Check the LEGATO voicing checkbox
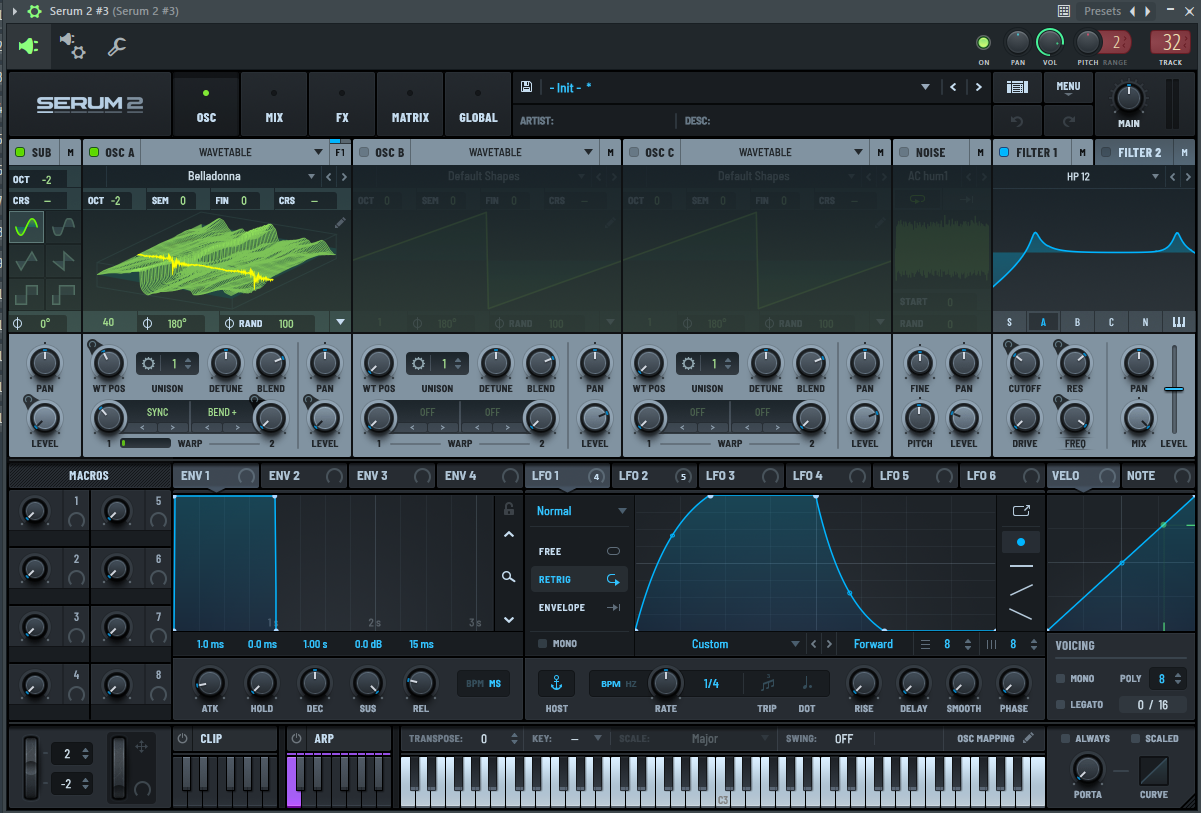The image size is (1201, 813). point(1061,704)
